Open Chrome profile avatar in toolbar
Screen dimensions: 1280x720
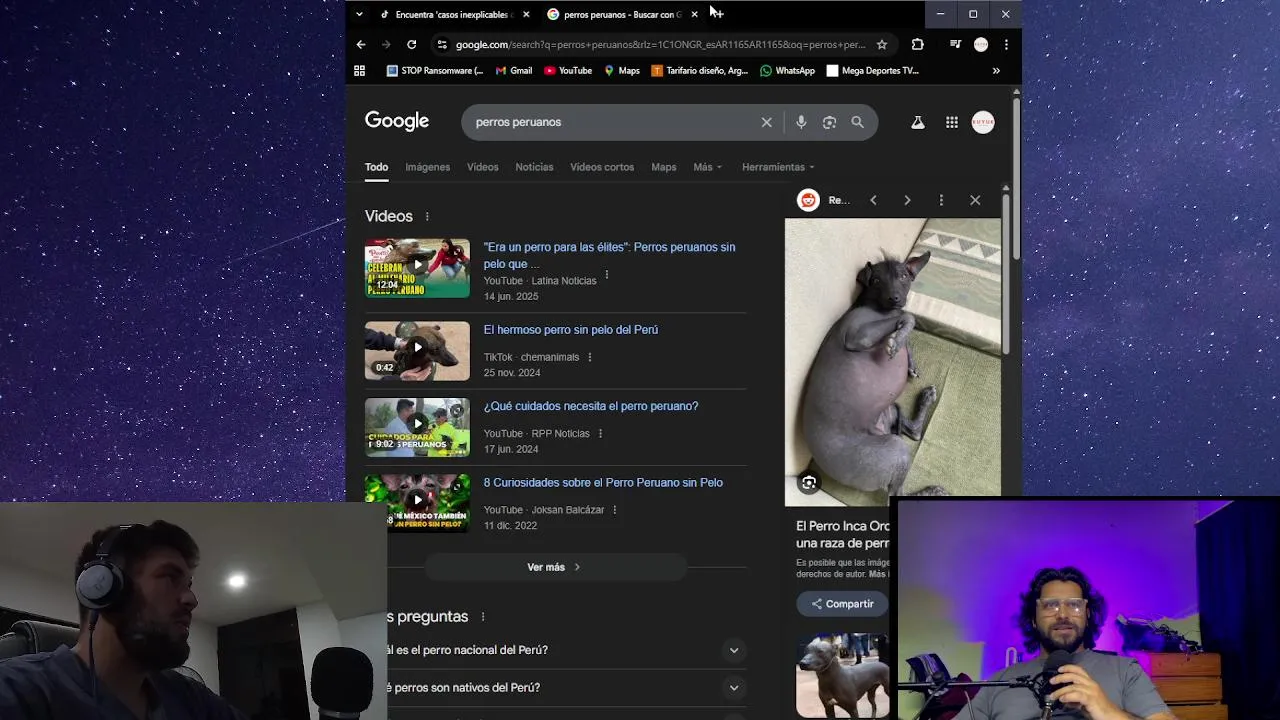981,44
